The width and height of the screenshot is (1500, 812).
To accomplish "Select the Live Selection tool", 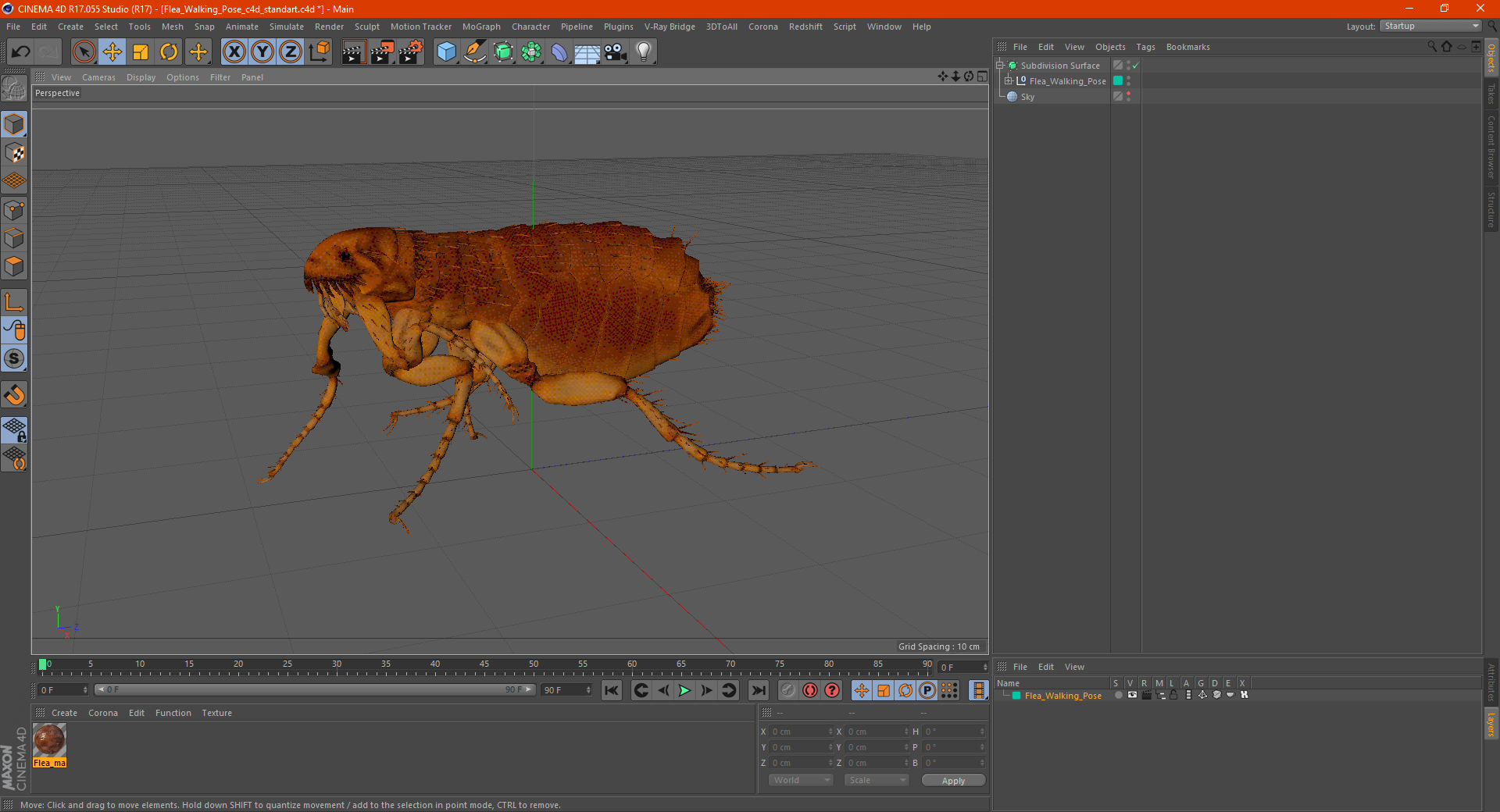I will click(x=84, y=52).
